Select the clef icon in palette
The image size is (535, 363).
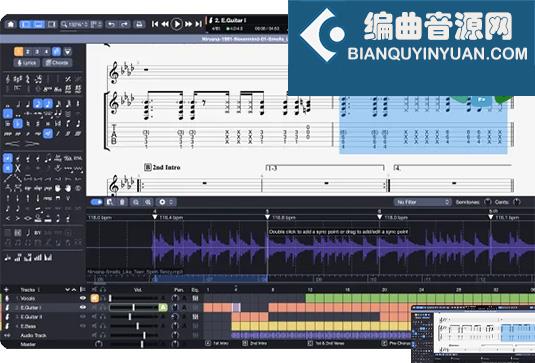(x=8, y=79)
